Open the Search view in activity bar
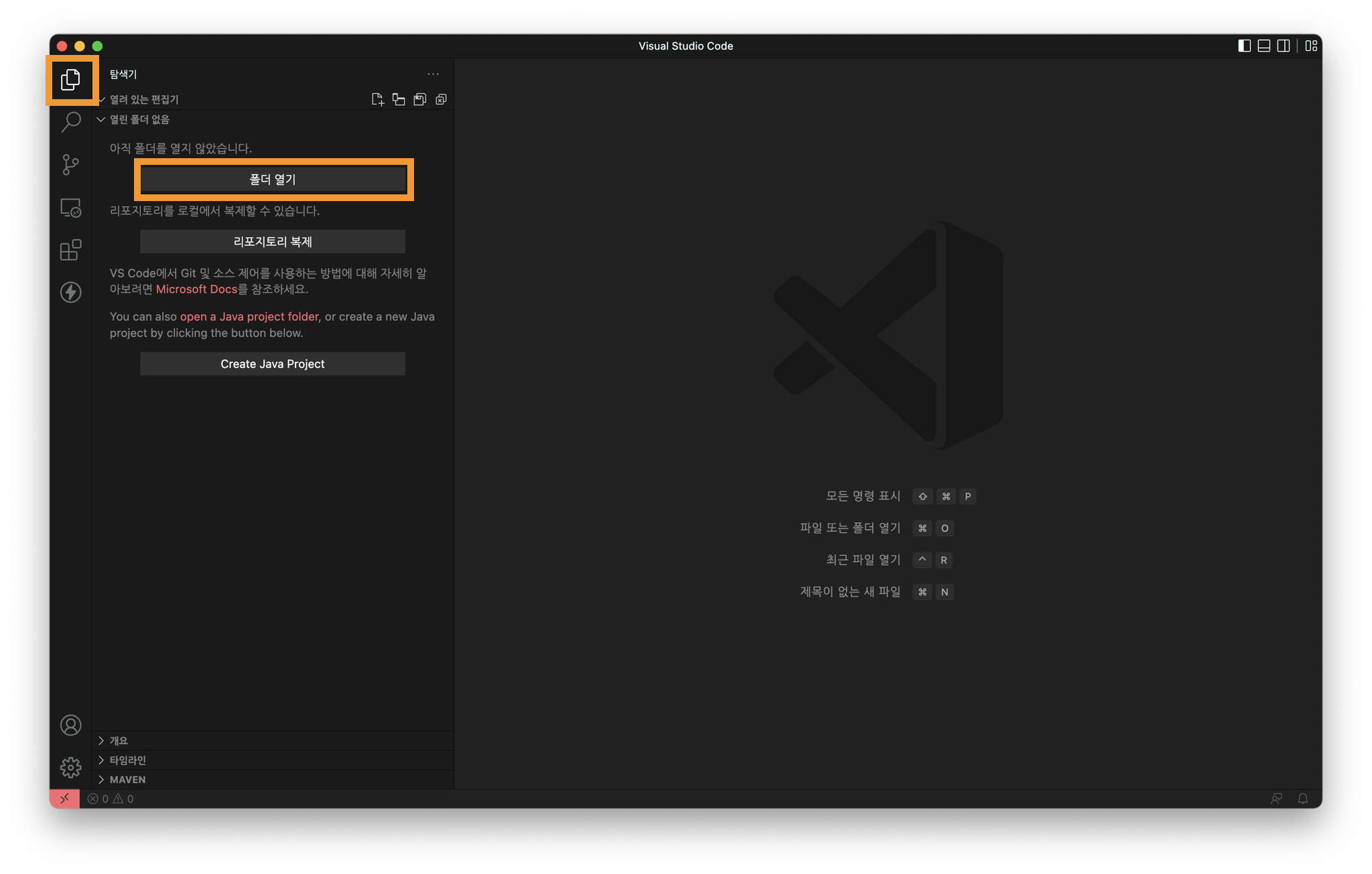 (x=70, y=122)
